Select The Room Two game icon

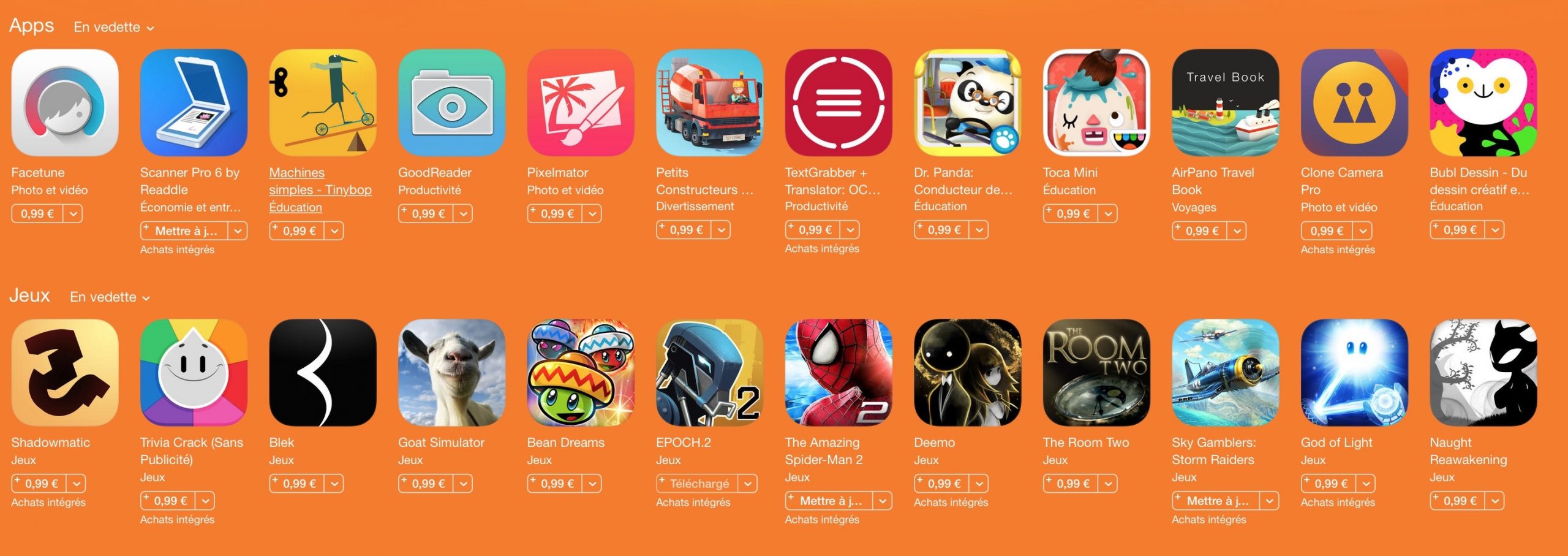[x=1096, y=372]
